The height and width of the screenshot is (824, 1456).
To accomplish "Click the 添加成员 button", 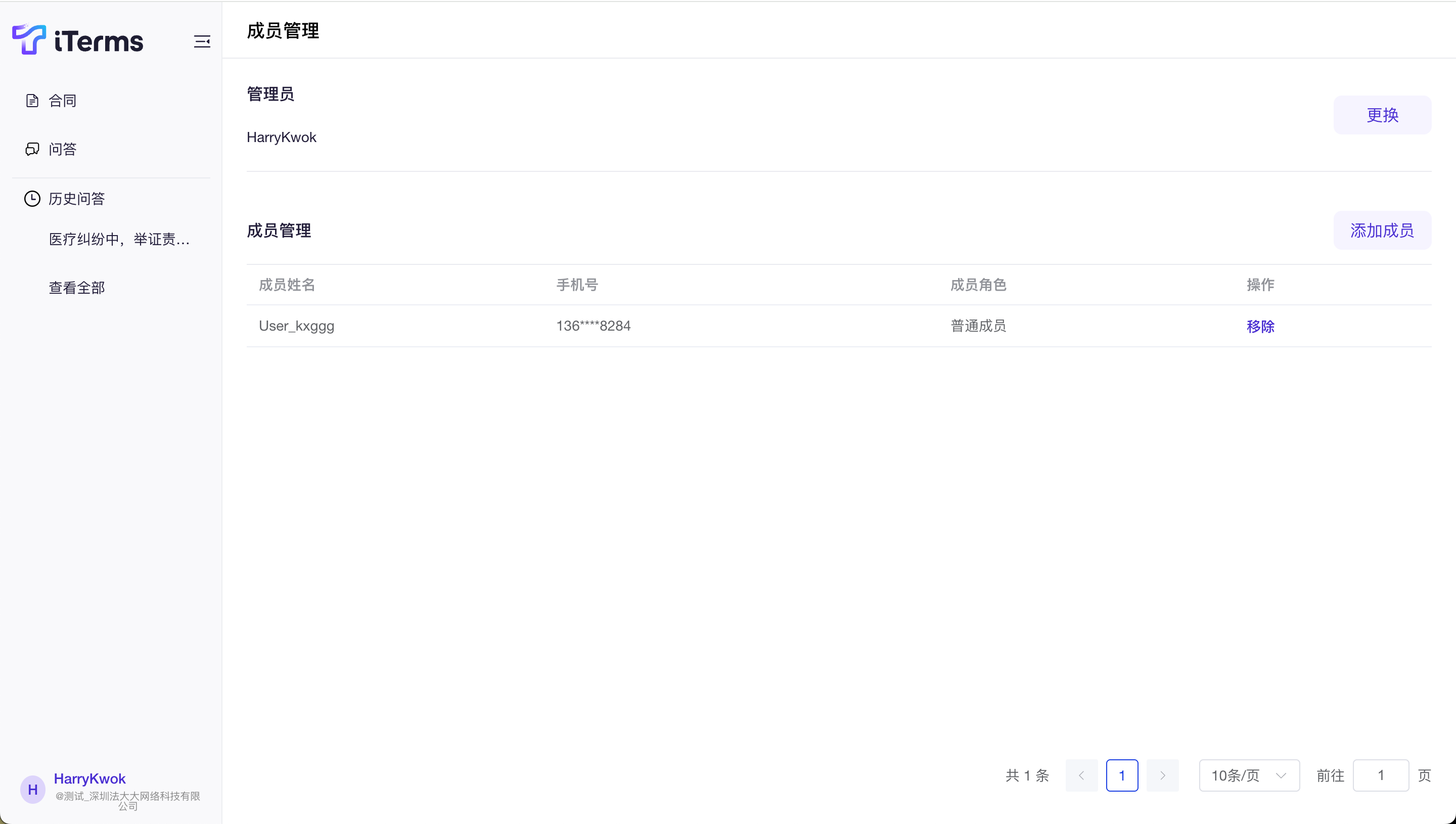I will [x=1382, y=231].
